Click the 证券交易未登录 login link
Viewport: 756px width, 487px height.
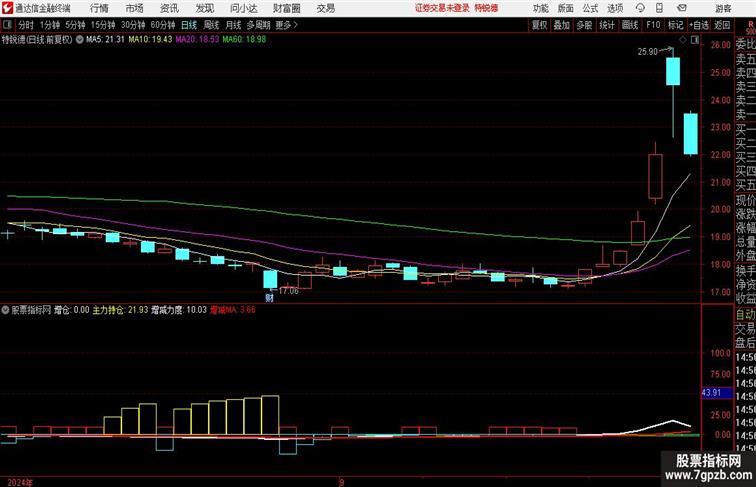coord(442,8)
